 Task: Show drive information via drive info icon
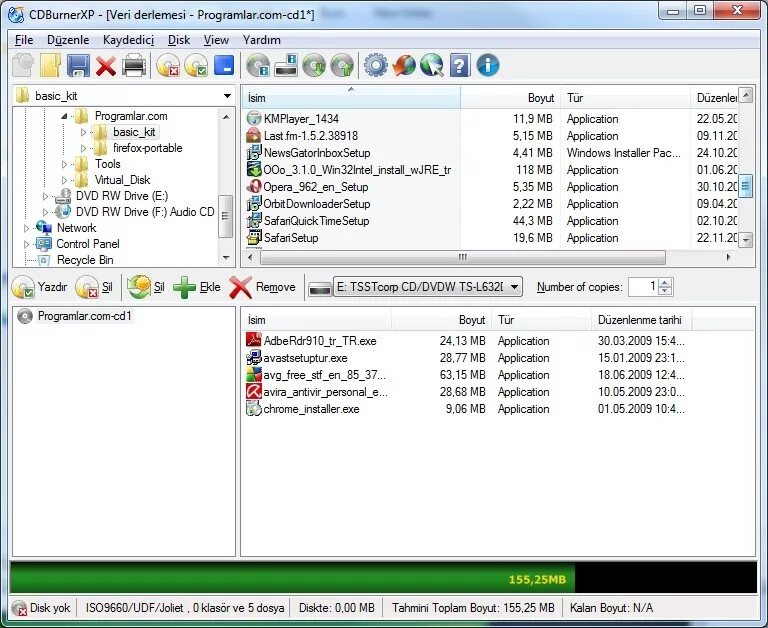[x=286, y=66]
